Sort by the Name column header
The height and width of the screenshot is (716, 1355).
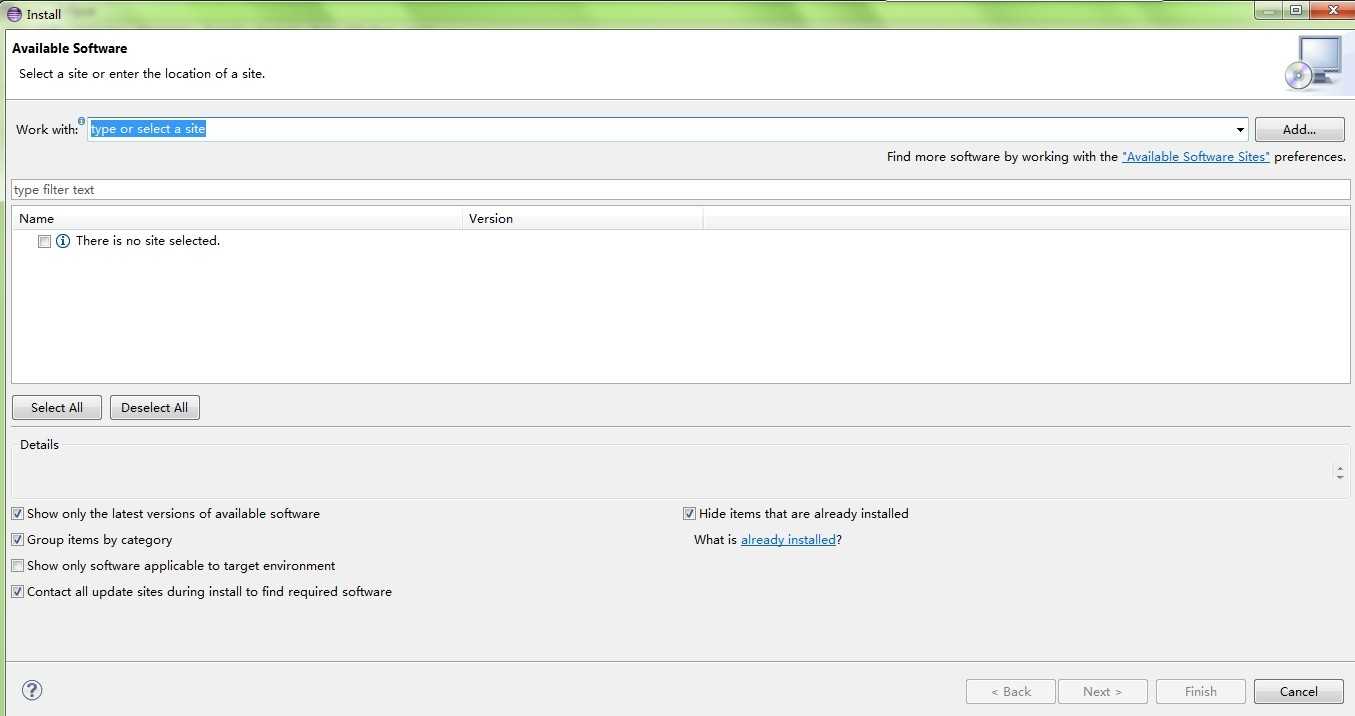pos(236,219)
